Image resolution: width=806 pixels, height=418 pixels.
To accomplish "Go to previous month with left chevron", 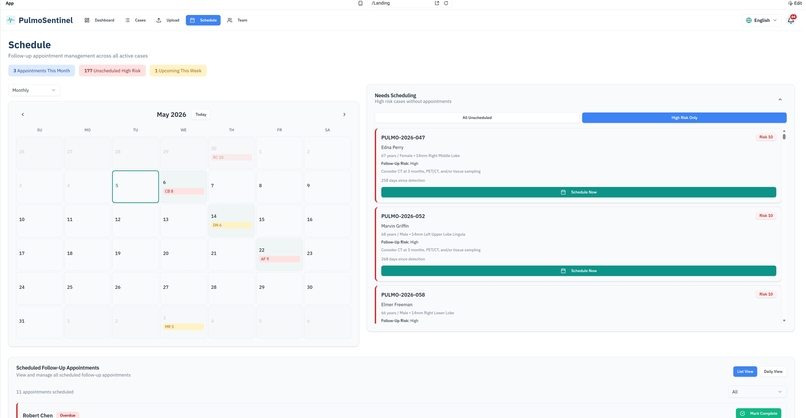I will tap(23, 114).
